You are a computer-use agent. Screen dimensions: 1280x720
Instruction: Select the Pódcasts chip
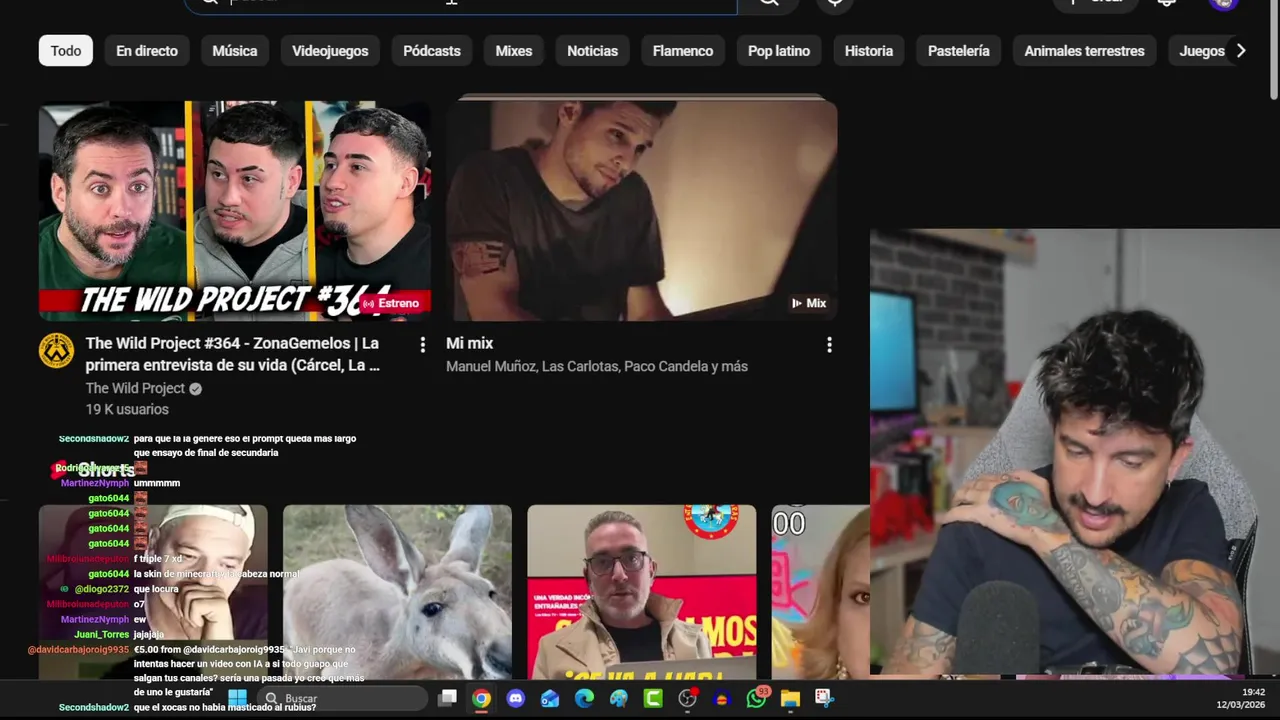coord(432,51)
